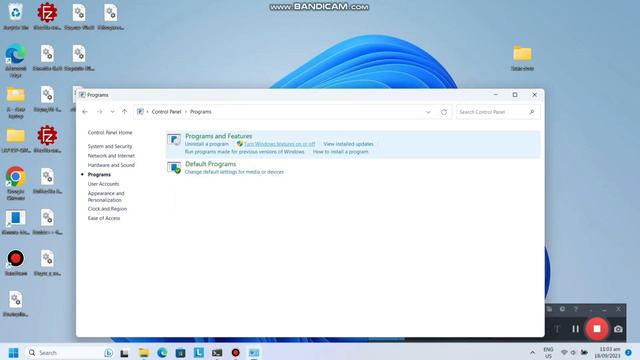Click Change default settings for media or devices
The height and width of the screenshot is (360, 640).
[234, 172]
